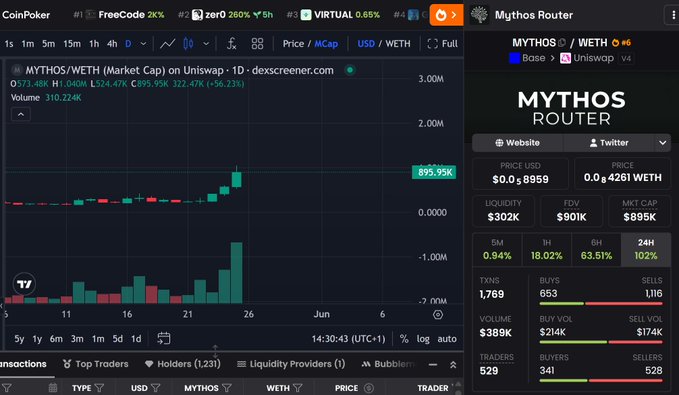
Task: Open Liquidity Providers (1) tab
Action: pos(291,364)
